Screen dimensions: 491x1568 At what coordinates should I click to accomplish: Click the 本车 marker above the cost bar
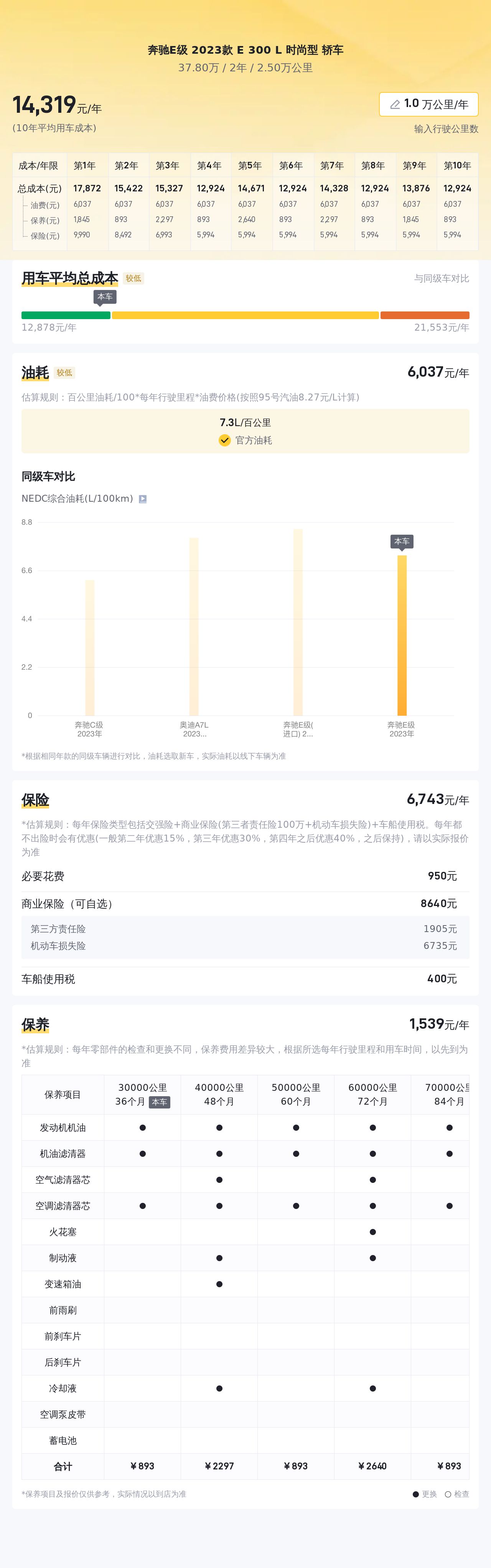pyautogui.click(x=105, y=297)
